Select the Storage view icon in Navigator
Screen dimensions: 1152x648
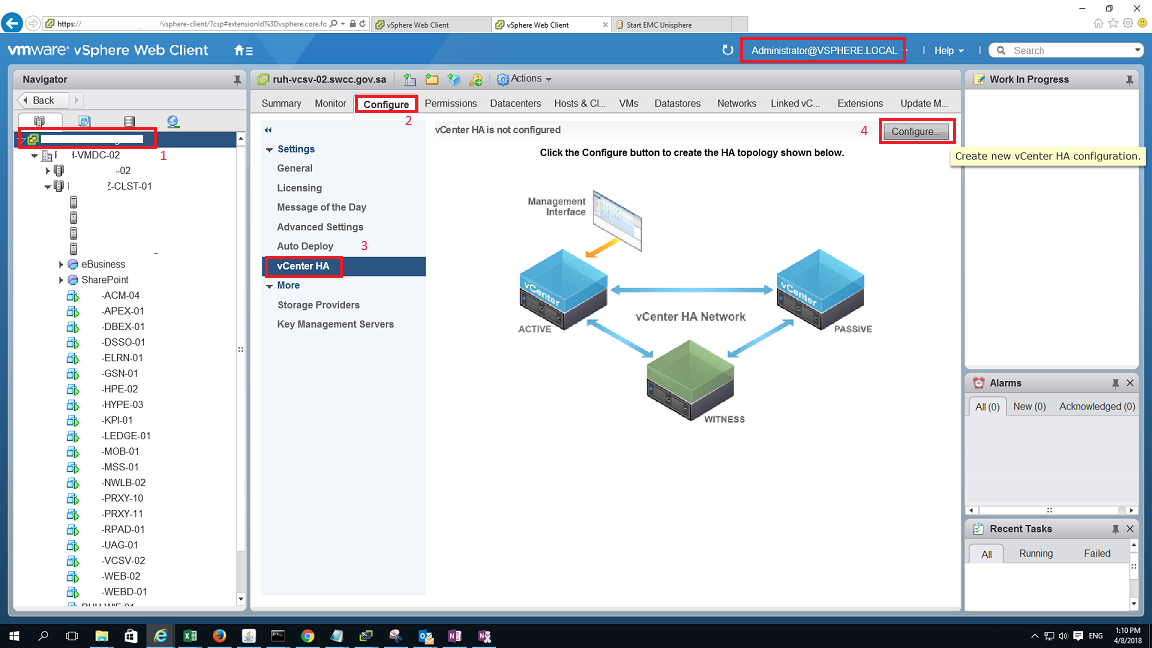click(x=129, y=120)
